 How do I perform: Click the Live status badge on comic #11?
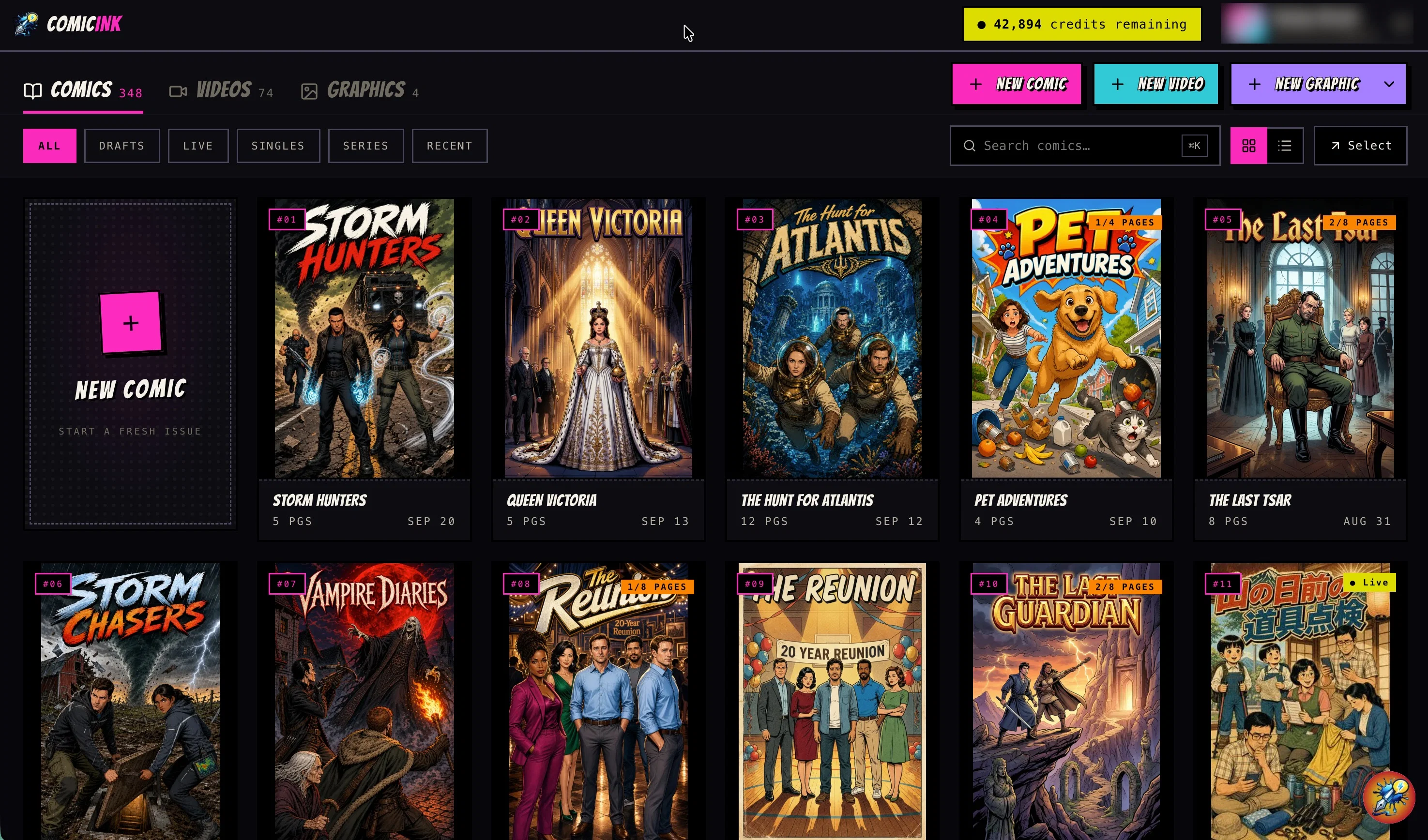(x=1369, y=582)
